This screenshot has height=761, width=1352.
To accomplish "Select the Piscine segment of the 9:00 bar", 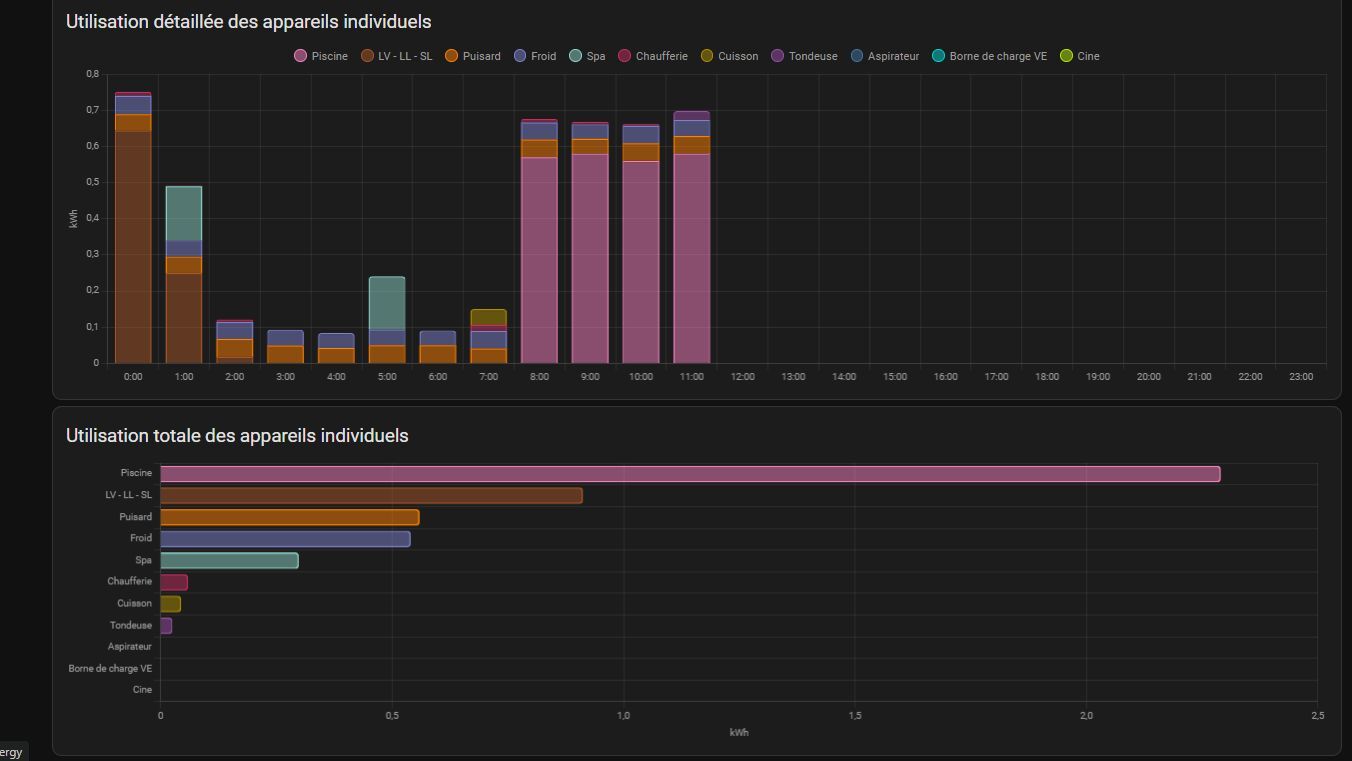I will click(x=590, y=258).
